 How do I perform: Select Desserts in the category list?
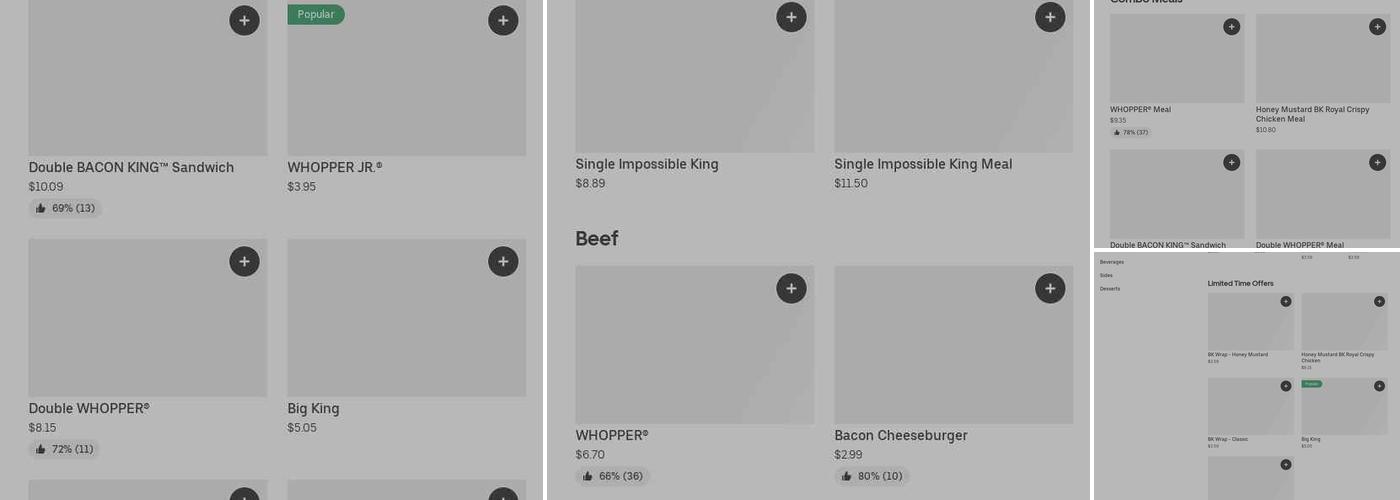1110,289
